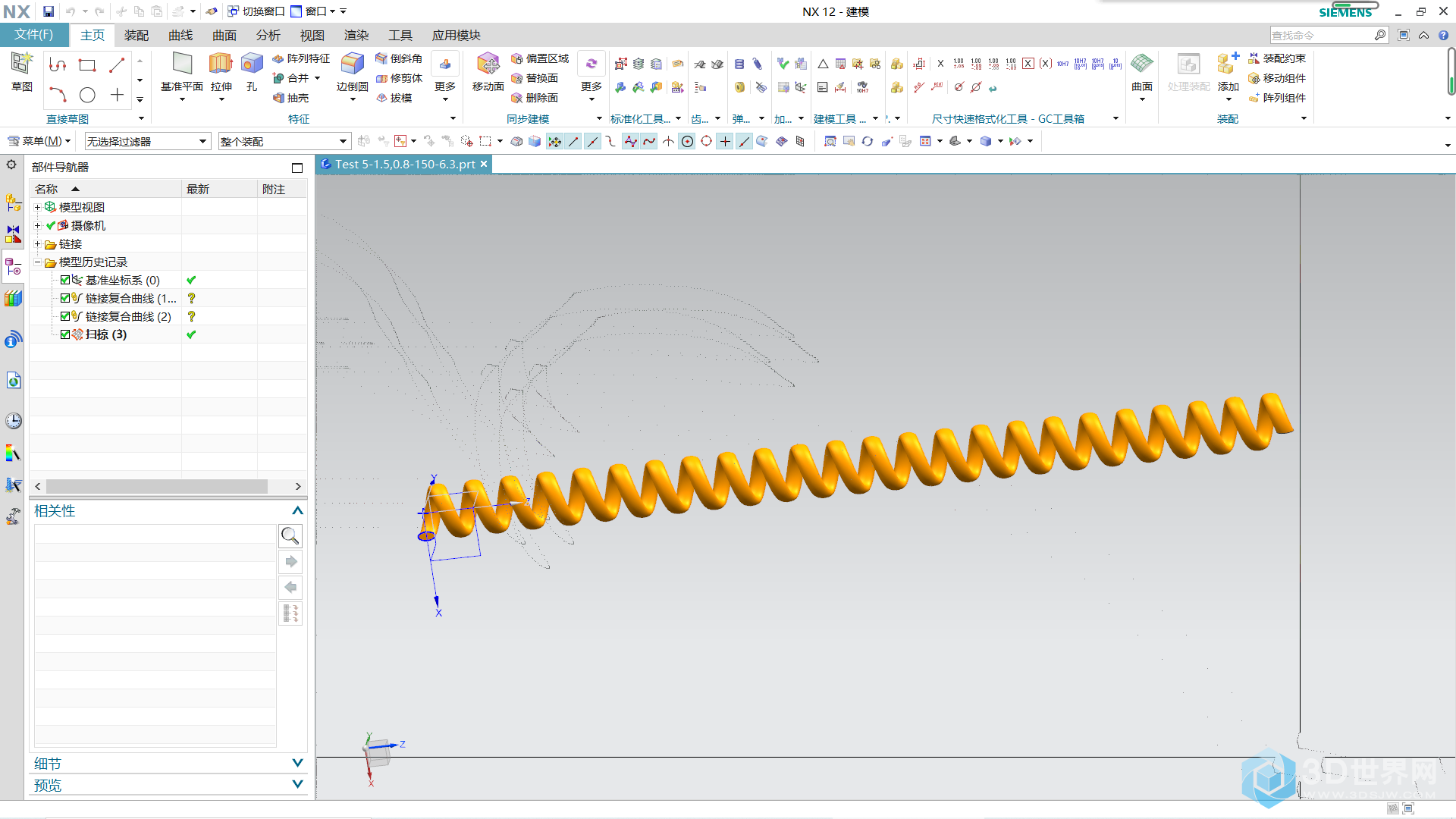This screenshot has height=819, width=1456.
Task: Open the Assembly Navigator sidebar tab
Action: pyautogui.click(x=13, y=202)
